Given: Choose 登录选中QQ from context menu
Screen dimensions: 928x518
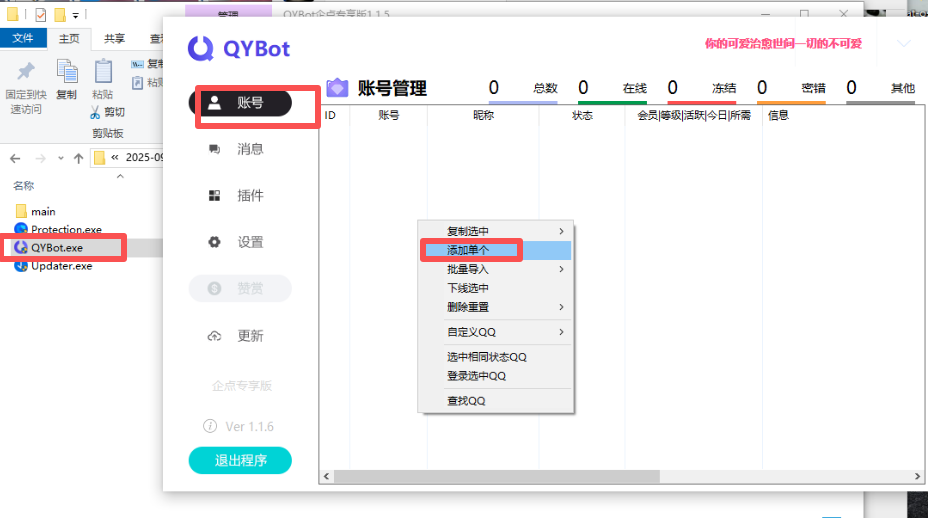Looking at the screenshot, I should point(476,376).
